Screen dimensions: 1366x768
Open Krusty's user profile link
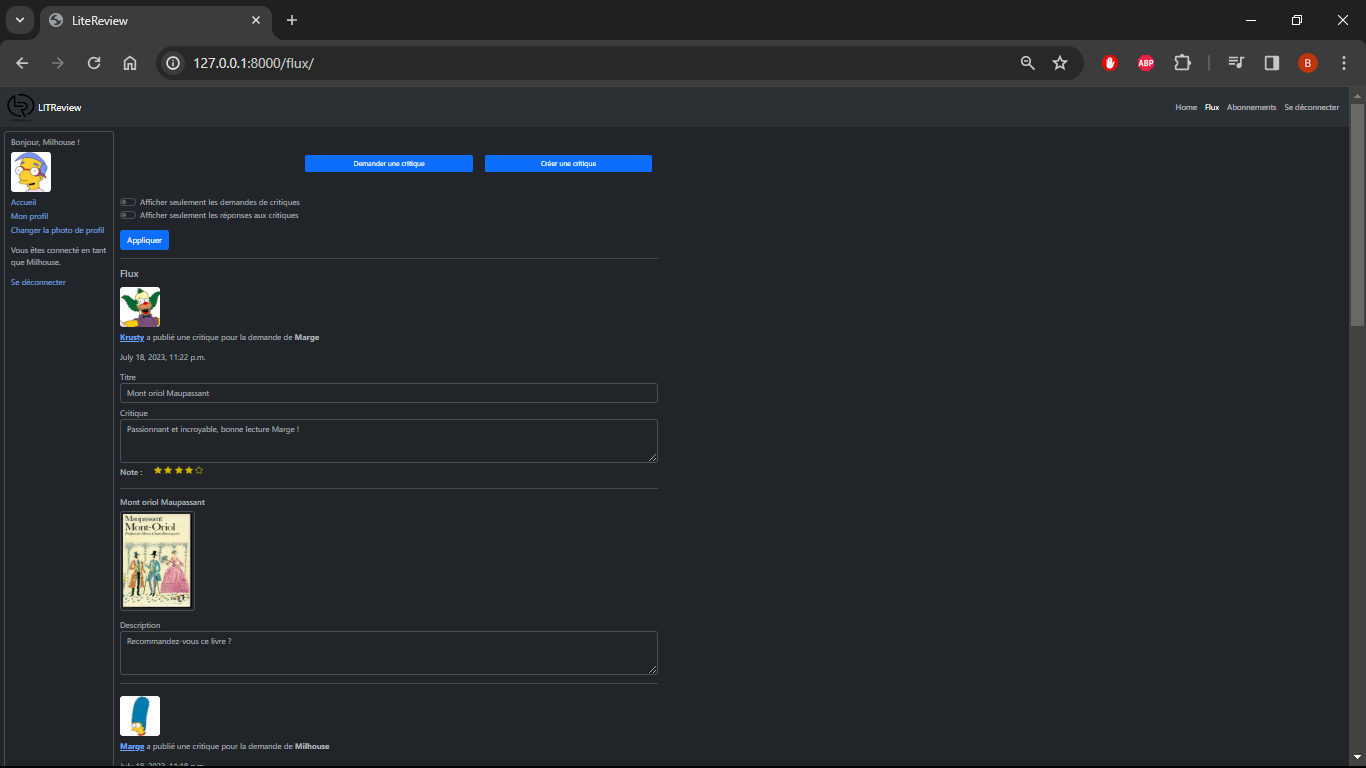(132, 338)
